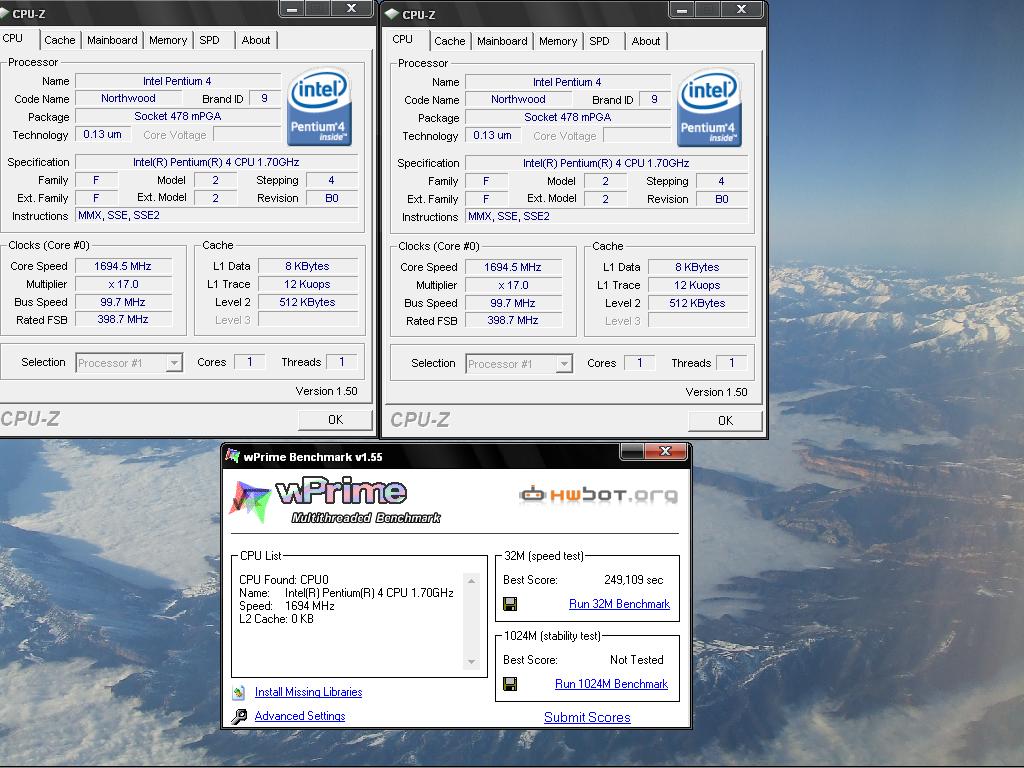Click the Package Socket 478 mPGA field in right CPU-Z
This screenshot has width=1024, height=768.
pyautogui.click(x=568, y=118)
